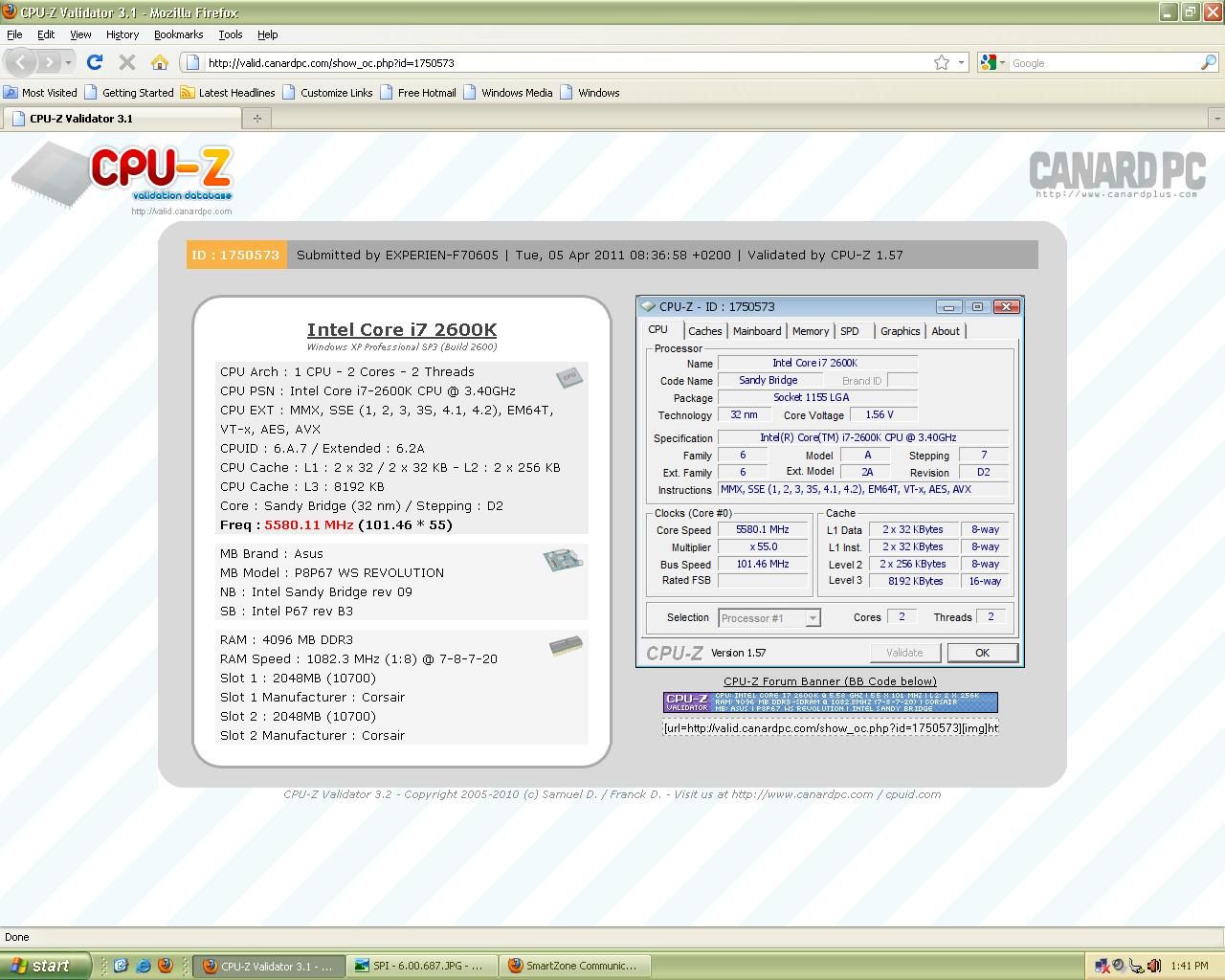Switch to the CPU tab in CPU-Z
Screen dimensions: 1225x980
658,329
